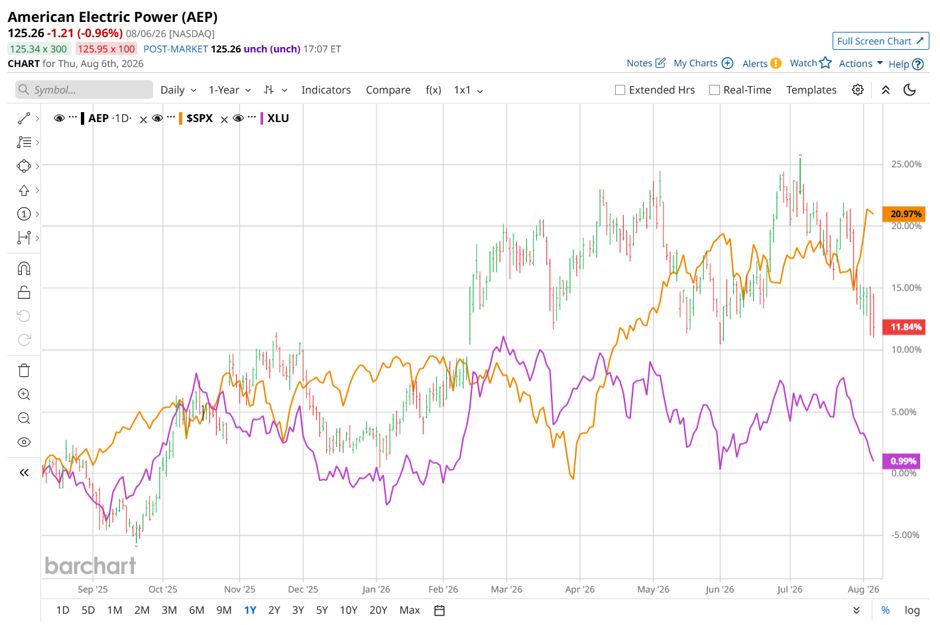
Task: Select the 3M time range
Action: tap(169, 610)
